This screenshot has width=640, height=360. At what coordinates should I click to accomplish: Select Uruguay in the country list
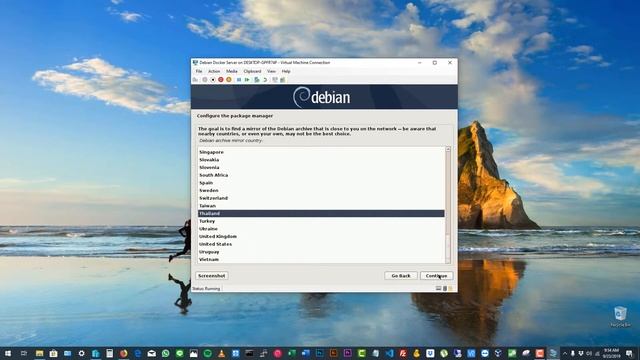coord(321,252)
